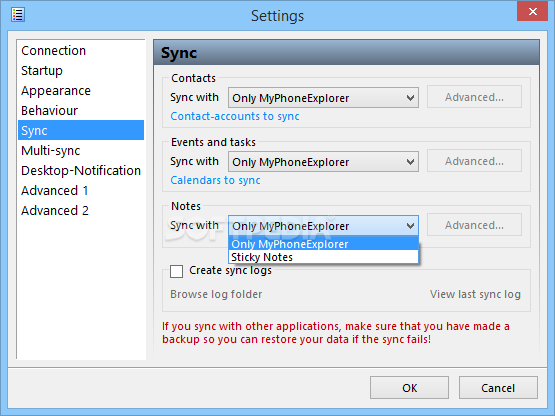Go to the Behaviour settings page
555x416 pixels.
[x=81, y=110]
